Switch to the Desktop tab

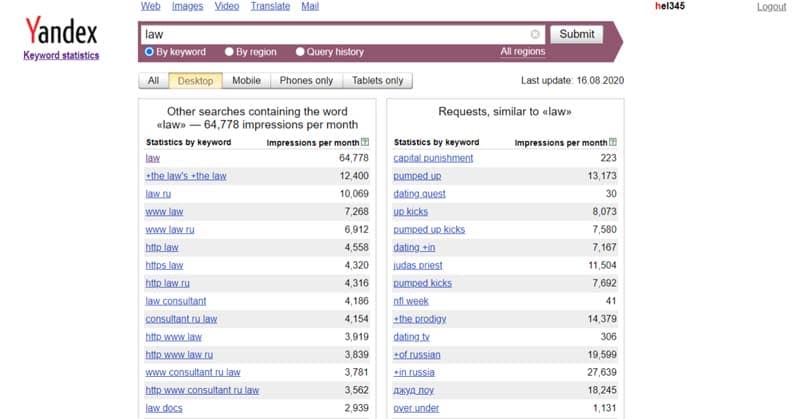195,81
